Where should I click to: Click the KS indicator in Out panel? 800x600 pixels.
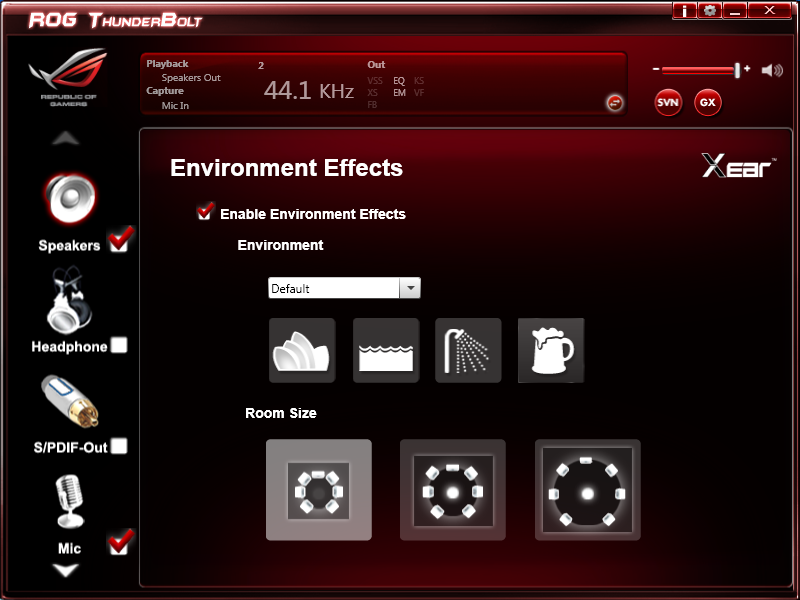click(419, 81)
